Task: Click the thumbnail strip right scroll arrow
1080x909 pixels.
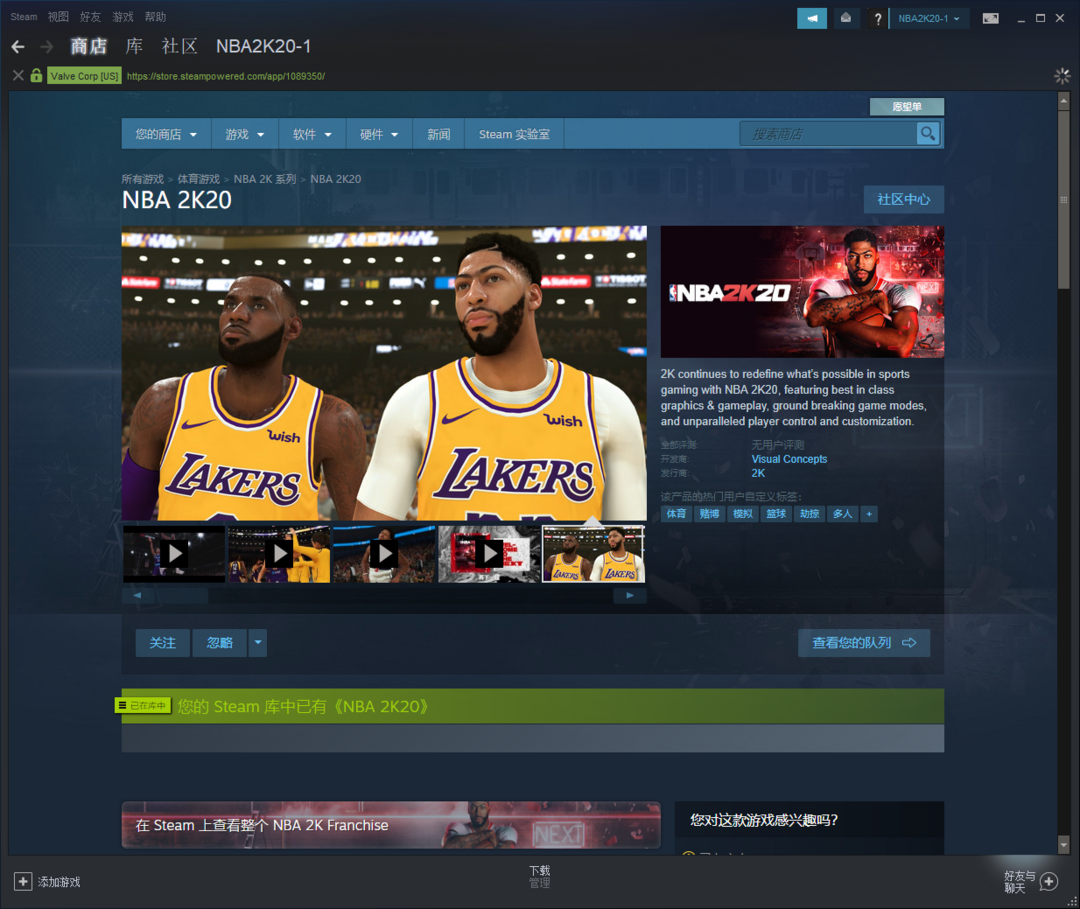Action: pyautogui.click(x=629, y=595)
